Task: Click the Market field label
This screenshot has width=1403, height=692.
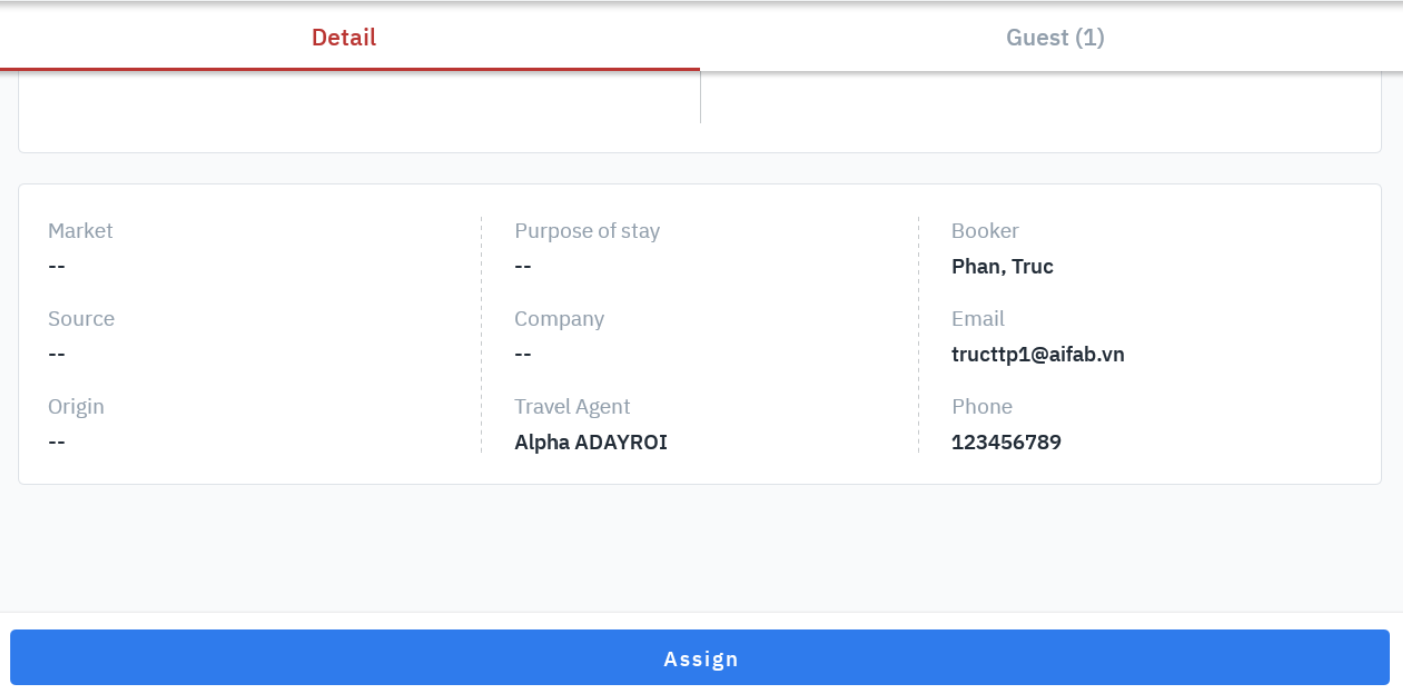Action: click(80, 231)
